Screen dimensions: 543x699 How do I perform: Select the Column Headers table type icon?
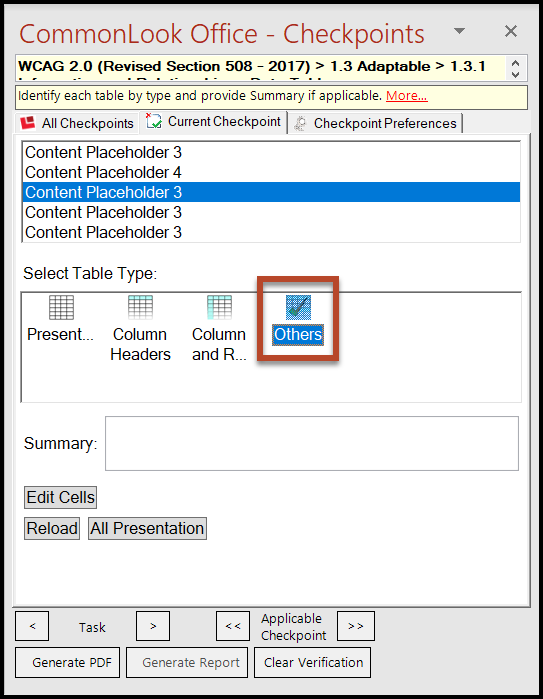coord(140,308)
